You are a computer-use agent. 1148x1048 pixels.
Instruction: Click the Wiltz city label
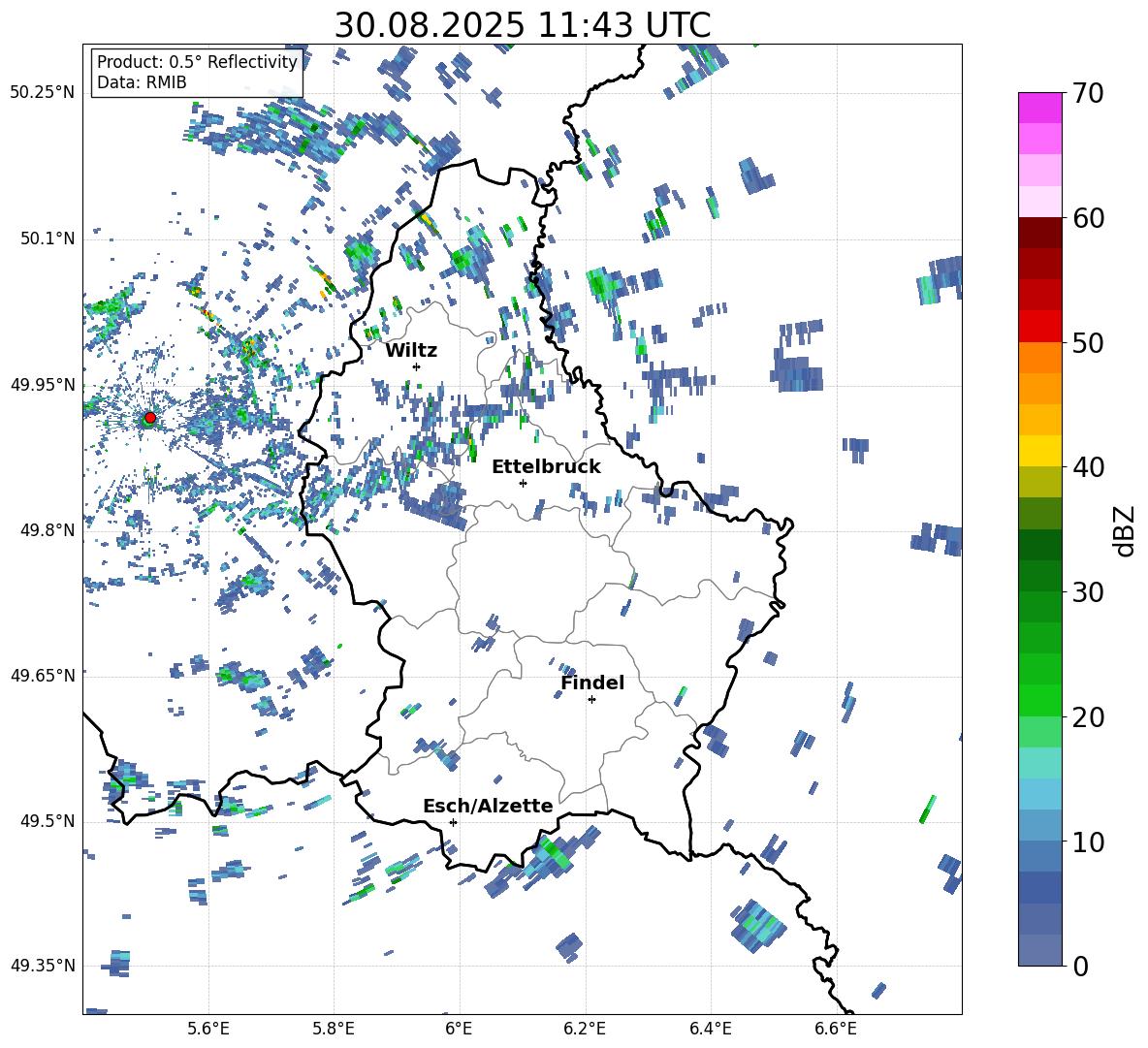[411, 351]
